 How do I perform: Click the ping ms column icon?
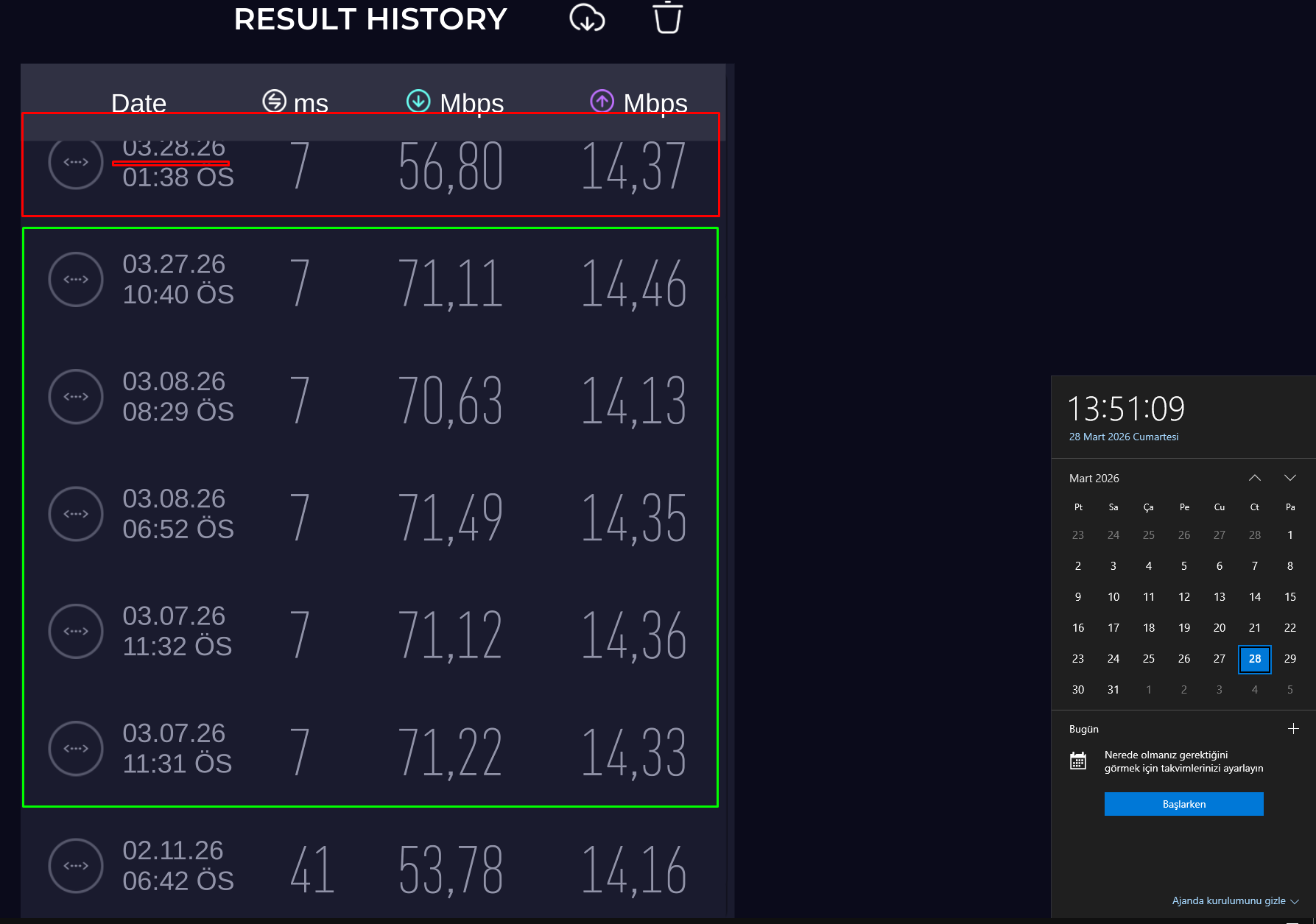275,101
